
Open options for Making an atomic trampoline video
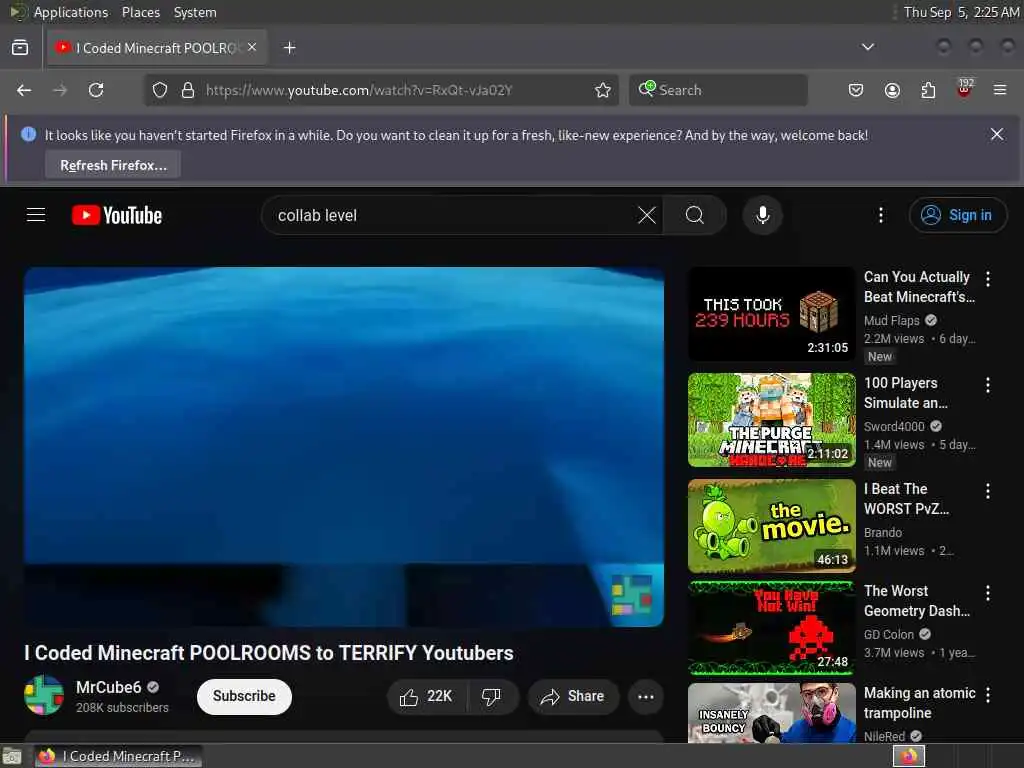[988, 695]
